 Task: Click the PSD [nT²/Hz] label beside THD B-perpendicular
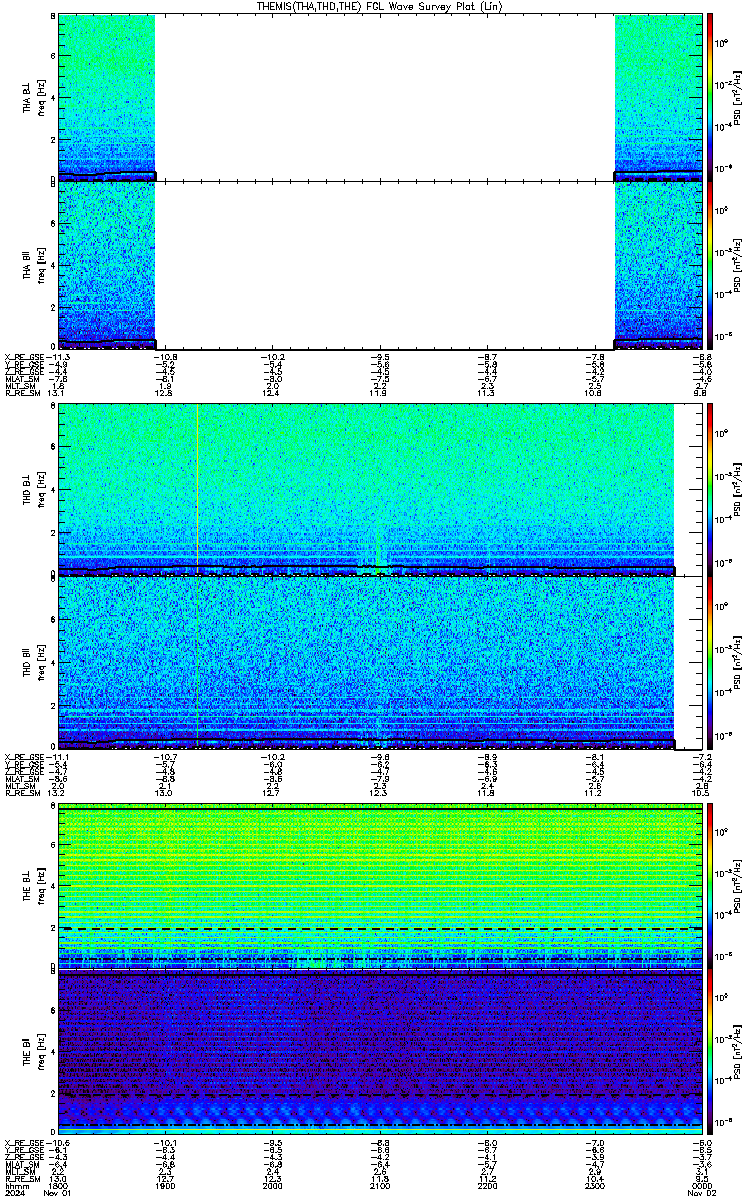point(736,491)
